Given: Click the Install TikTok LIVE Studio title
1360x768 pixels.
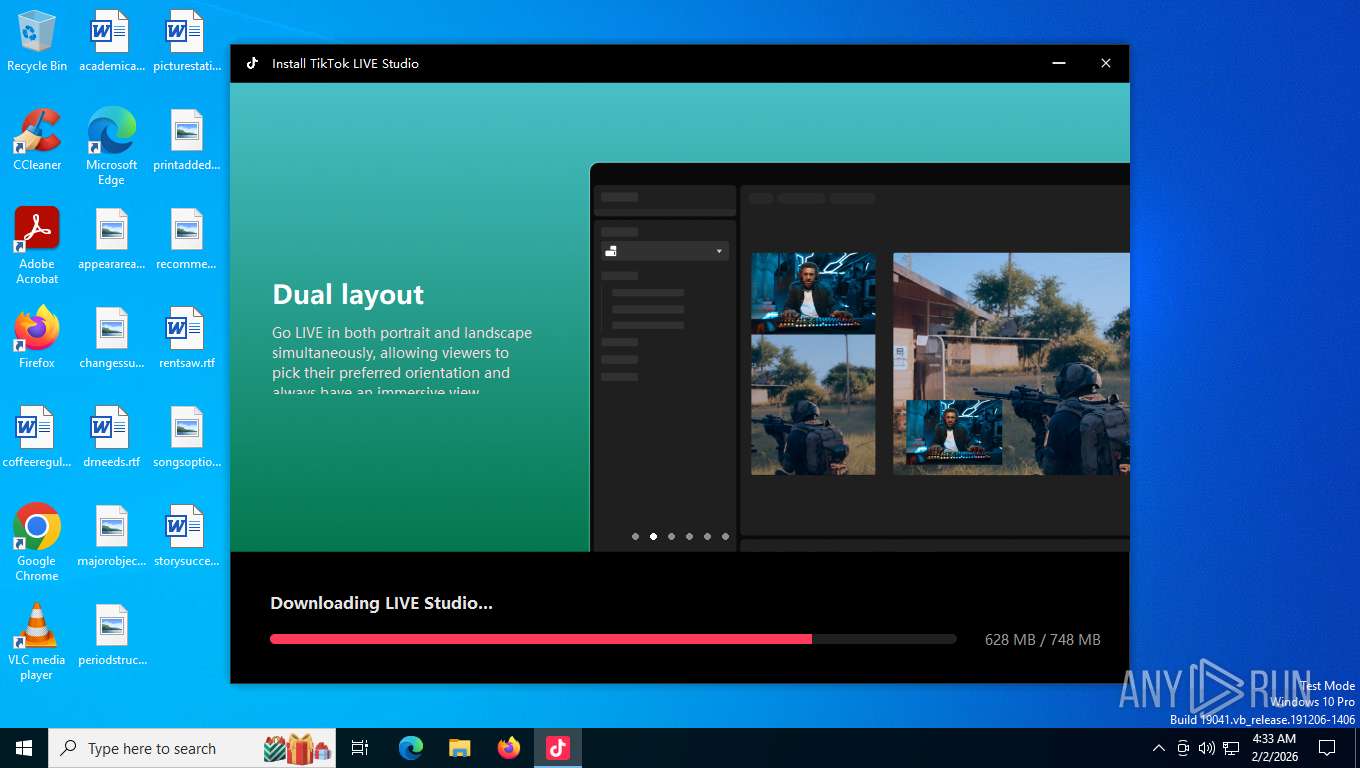Looking at the screenshot, I should tap(345, 63).
